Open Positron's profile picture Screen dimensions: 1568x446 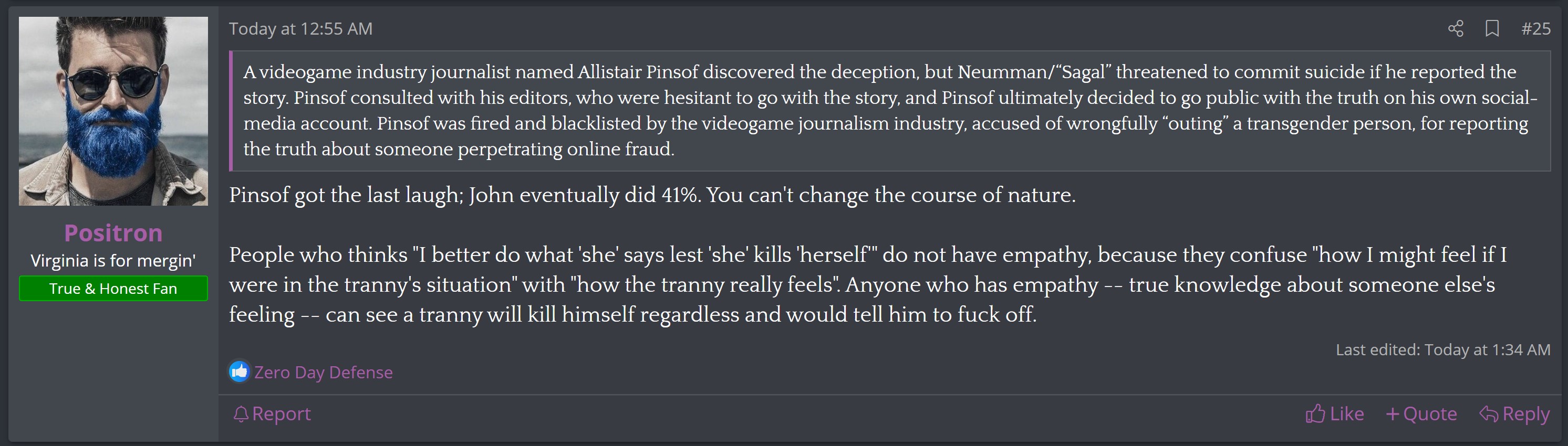(x=113, y=111)
